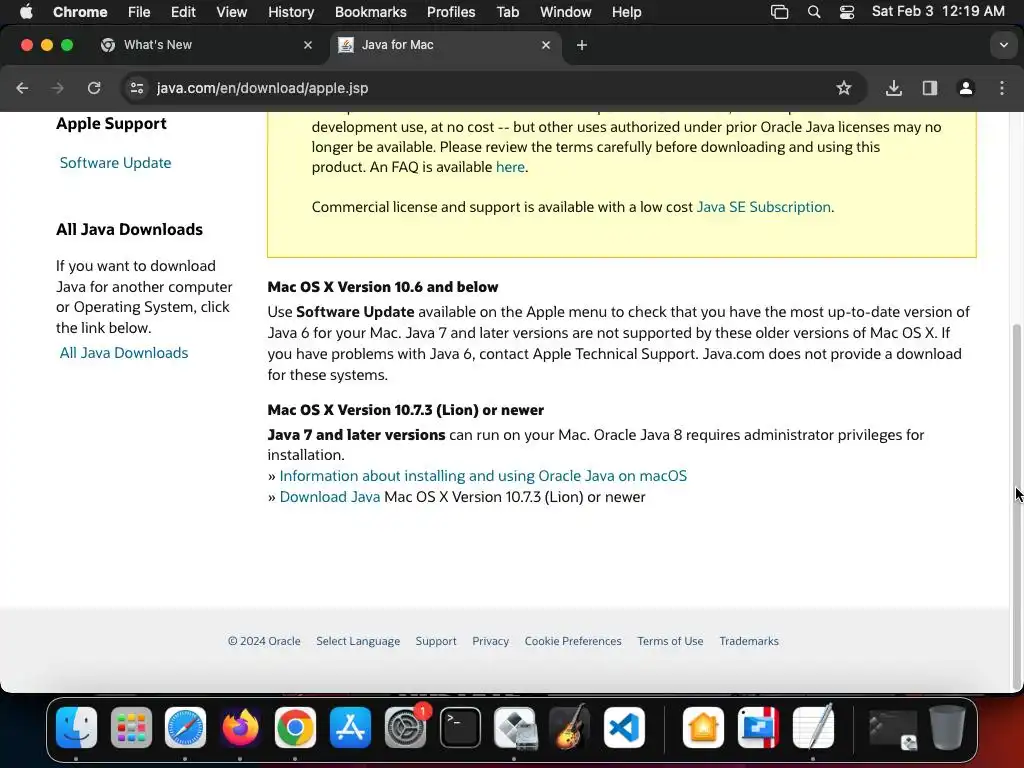The width and height of the screenshot is (1024, 768).
Task: Click the Download Java link
Action: pos(330,497)
